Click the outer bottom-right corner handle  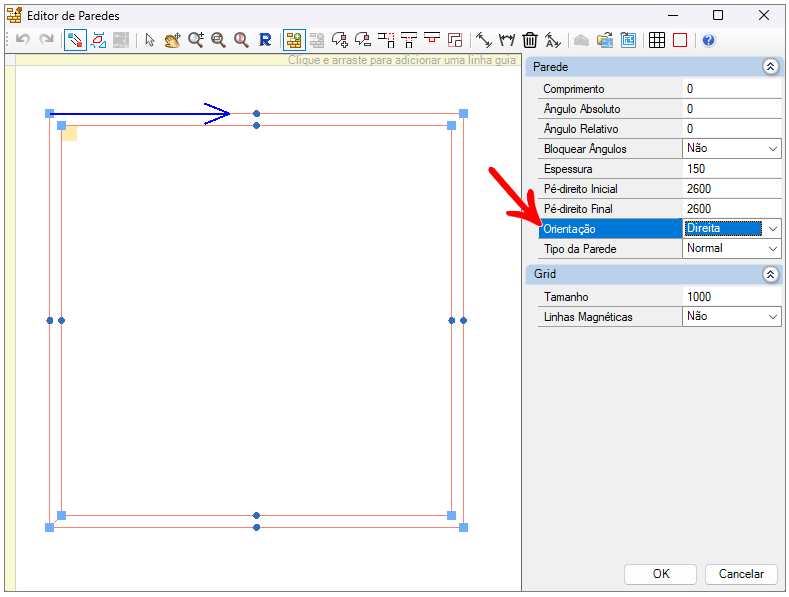click(463, 528)
